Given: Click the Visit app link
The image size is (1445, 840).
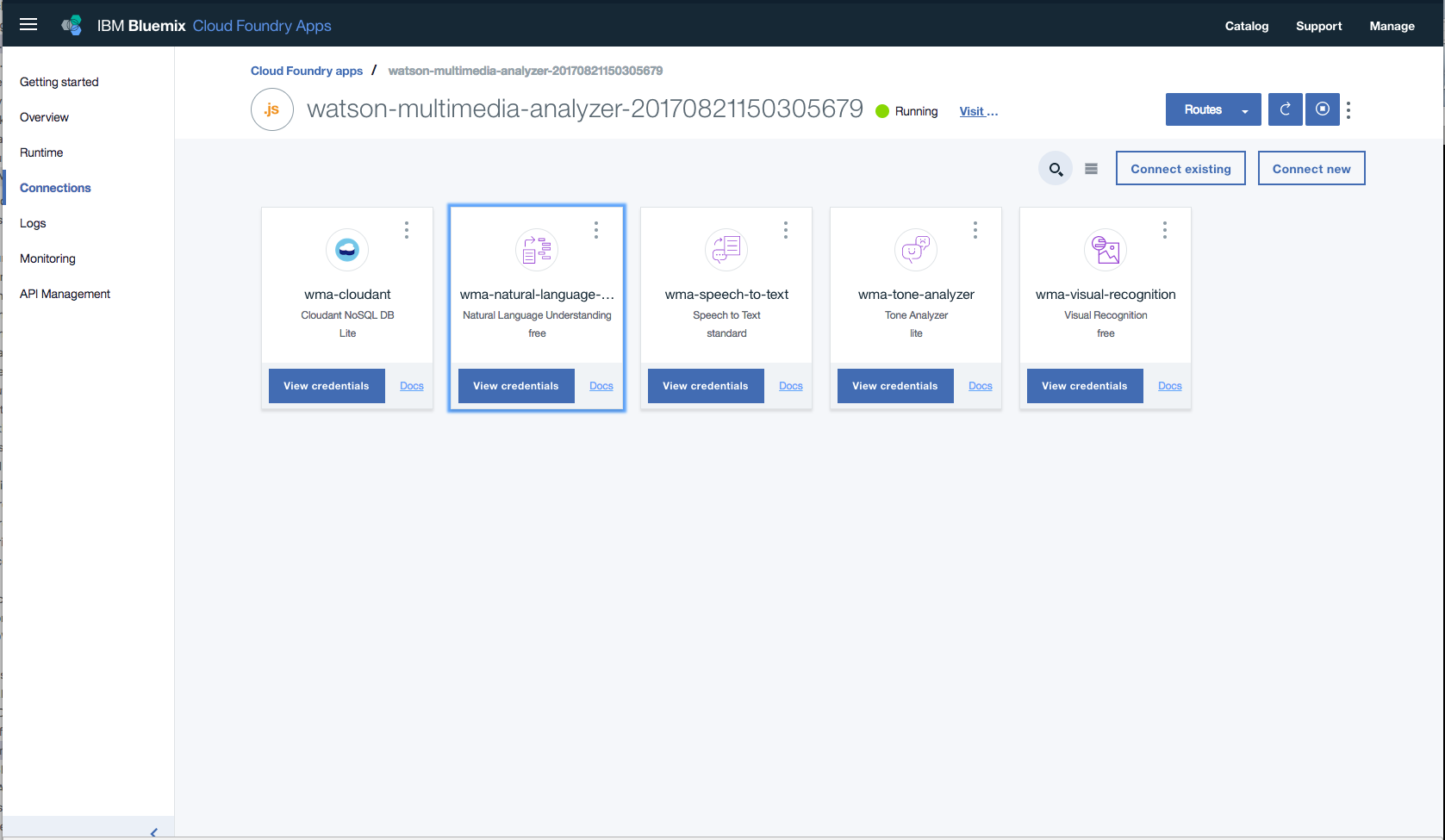Looking at the screenshot, I should pyautogui.click(x=979, y=111).
